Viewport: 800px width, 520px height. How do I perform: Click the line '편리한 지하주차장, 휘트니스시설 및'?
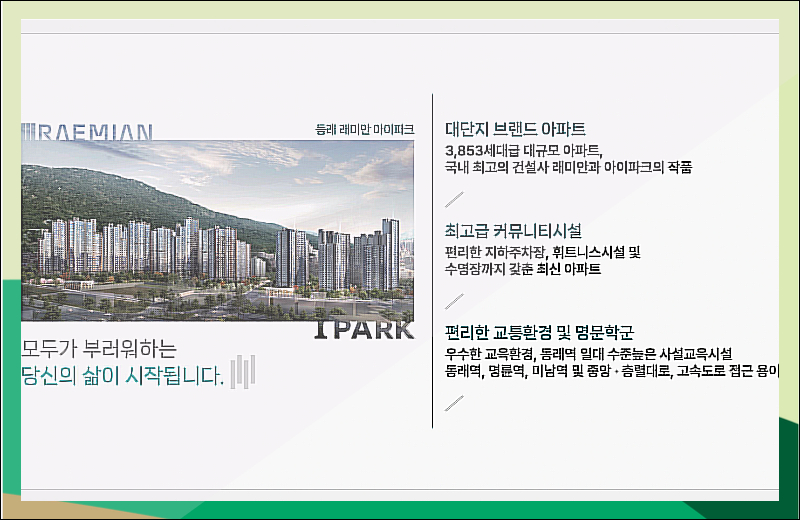click(543, 253)
